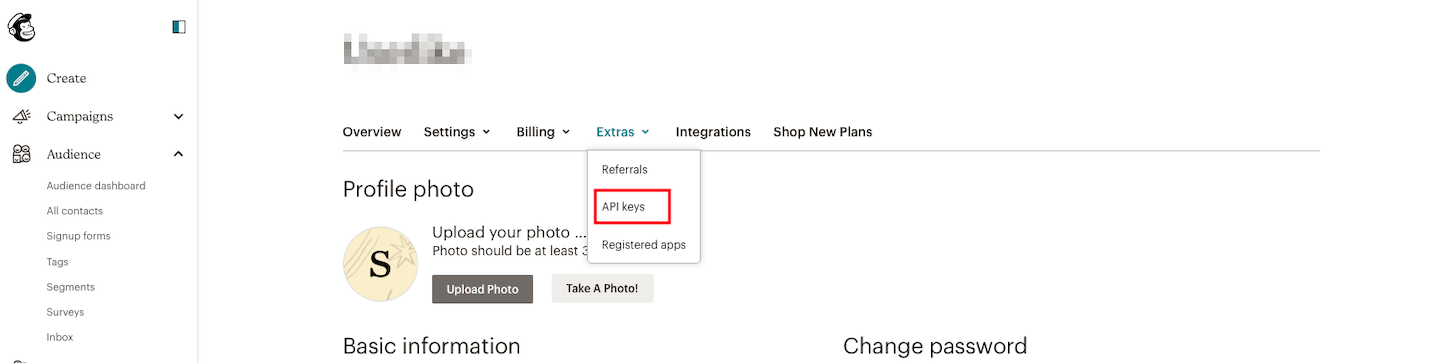Click the Audience people icon

coord(21,154)
